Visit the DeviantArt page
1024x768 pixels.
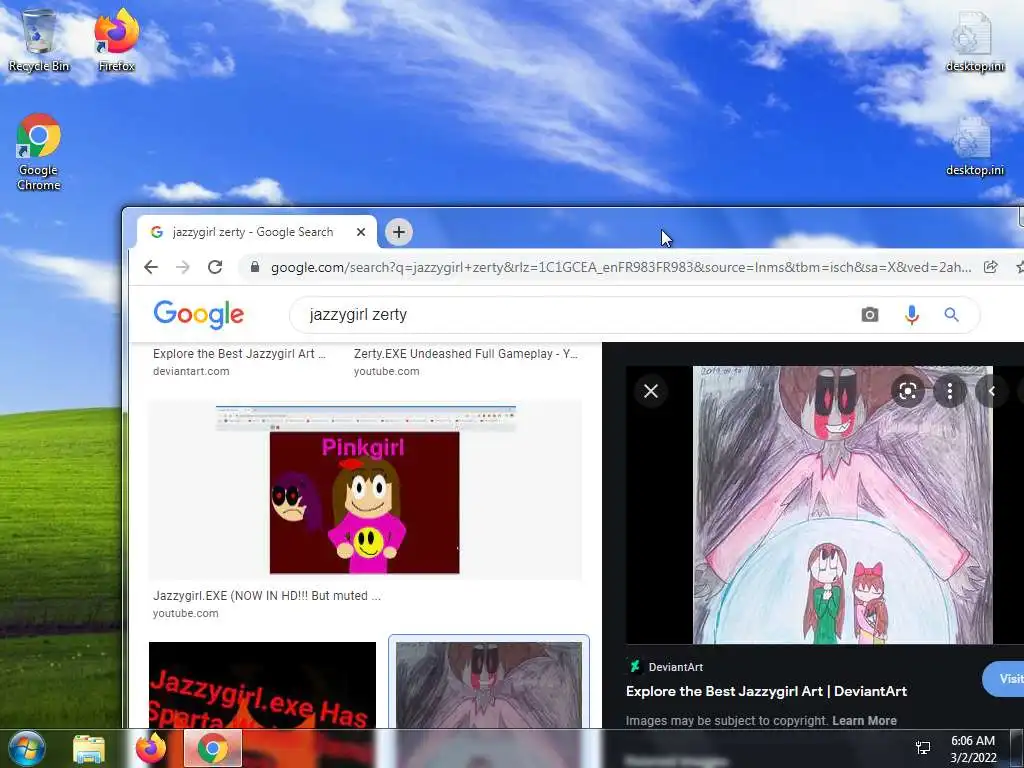(1004, 679)
